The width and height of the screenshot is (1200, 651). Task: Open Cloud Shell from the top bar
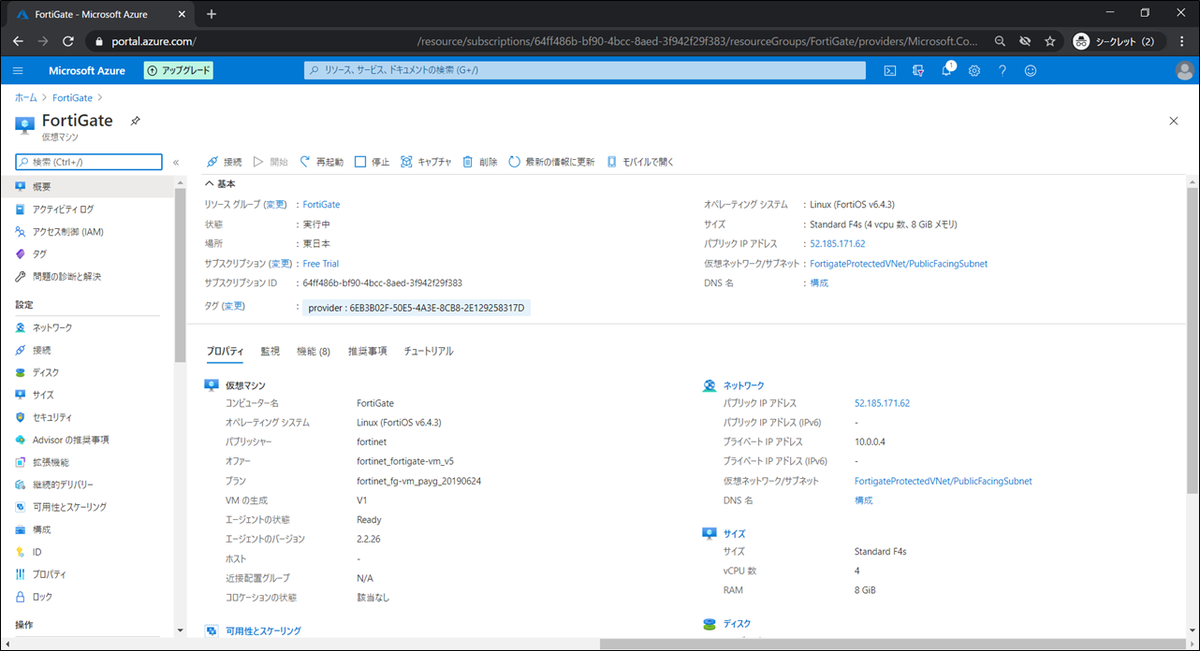tap(889, 71)
